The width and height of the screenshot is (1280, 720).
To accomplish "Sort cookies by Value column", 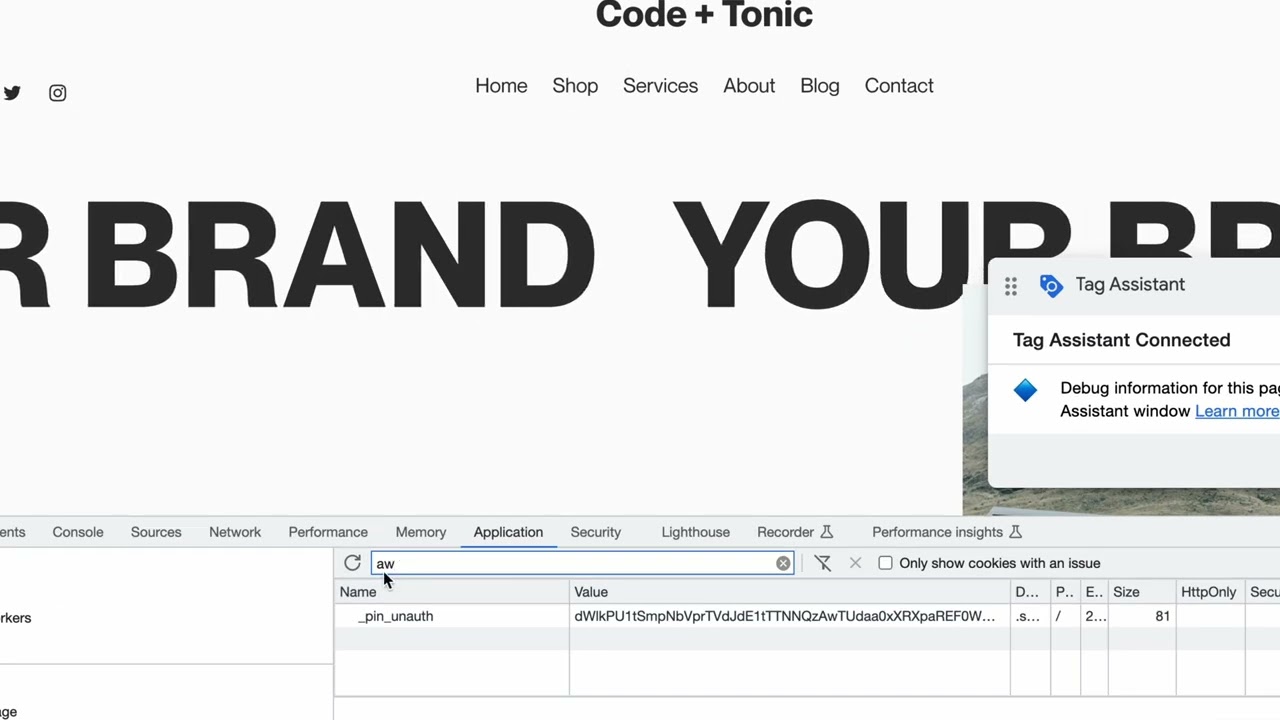I will 790,592.
